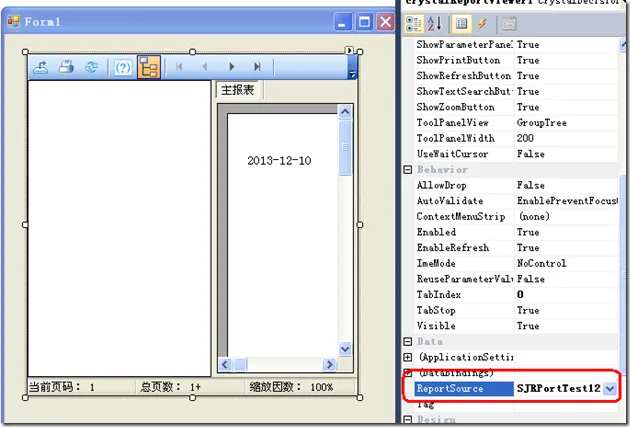Select the 主报表 tab

(238, 90)
